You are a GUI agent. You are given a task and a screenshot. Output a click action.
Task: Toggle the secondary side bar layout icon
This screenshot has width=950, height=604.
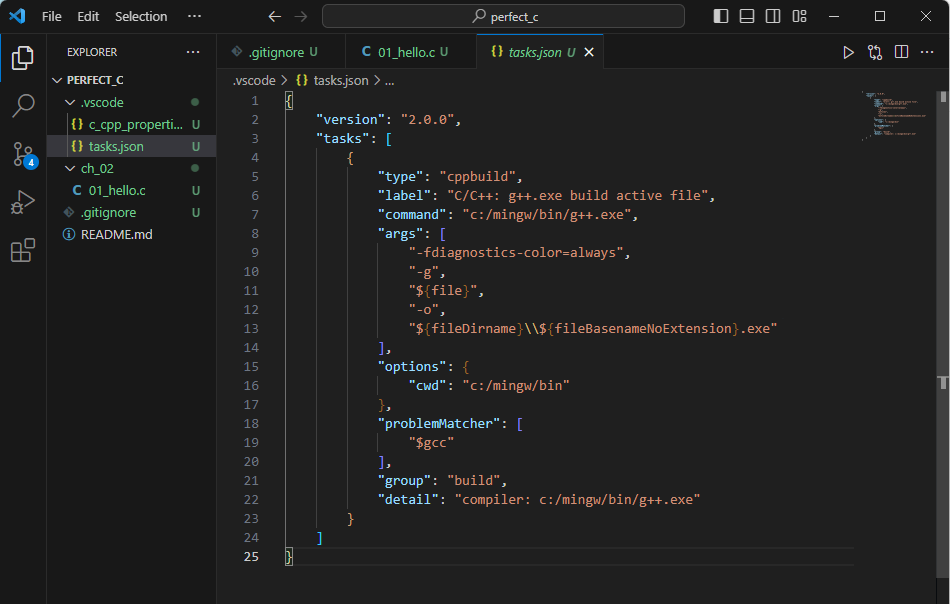(x=773, y=16)
